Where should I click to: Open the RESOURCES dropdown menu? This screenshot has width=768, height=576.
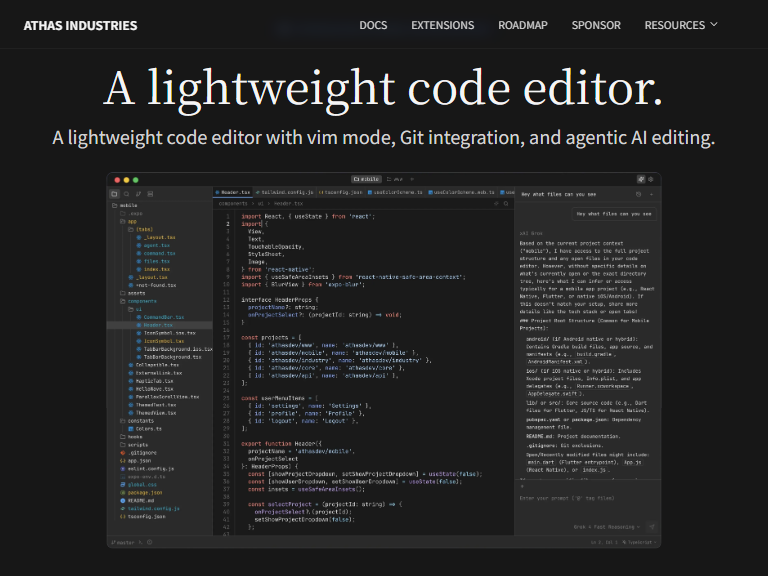click(681, 25)
